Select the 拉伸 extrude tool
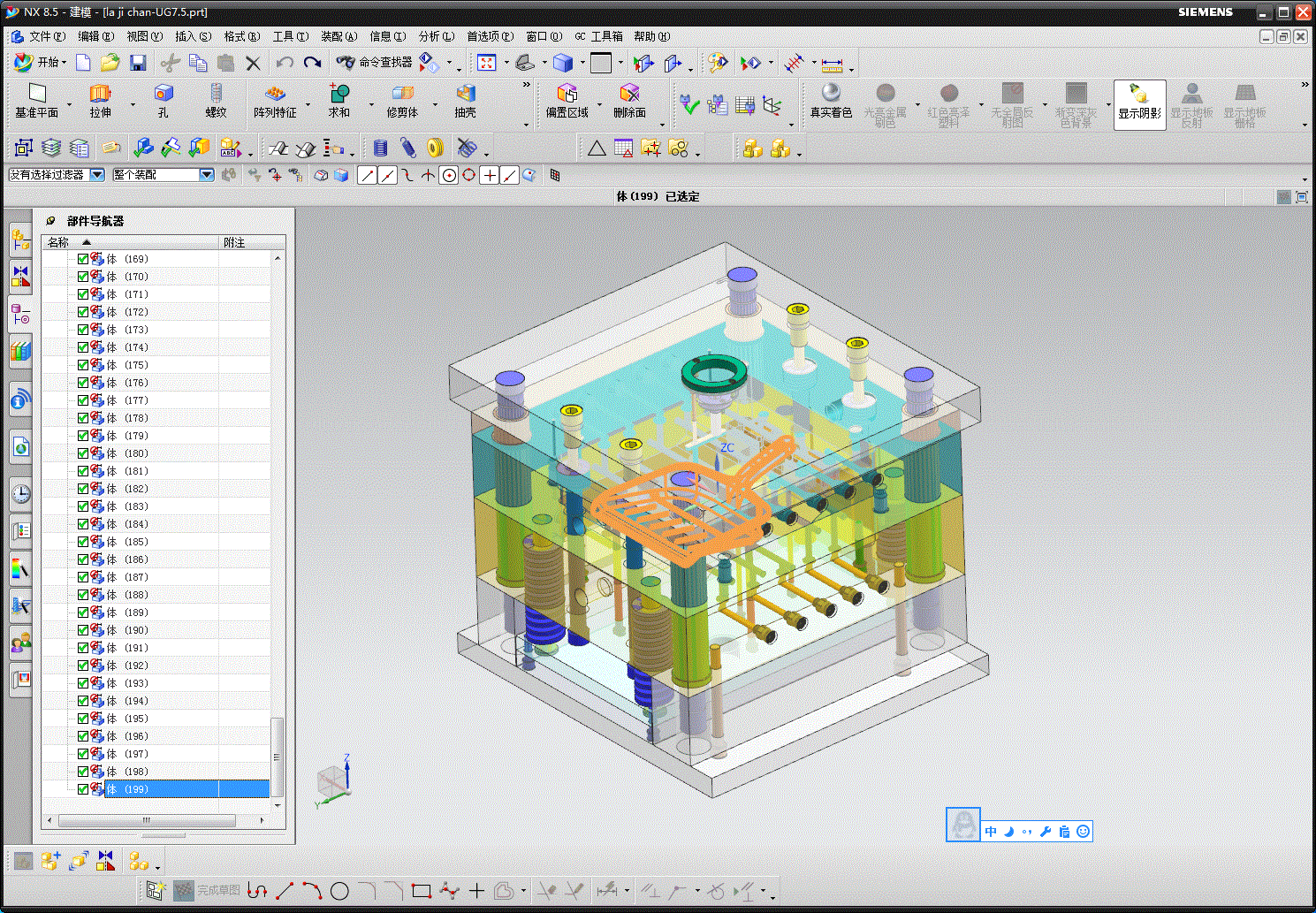Image resolution: width=1316 pixels, height=913 pixels. [x=100, y=101]
